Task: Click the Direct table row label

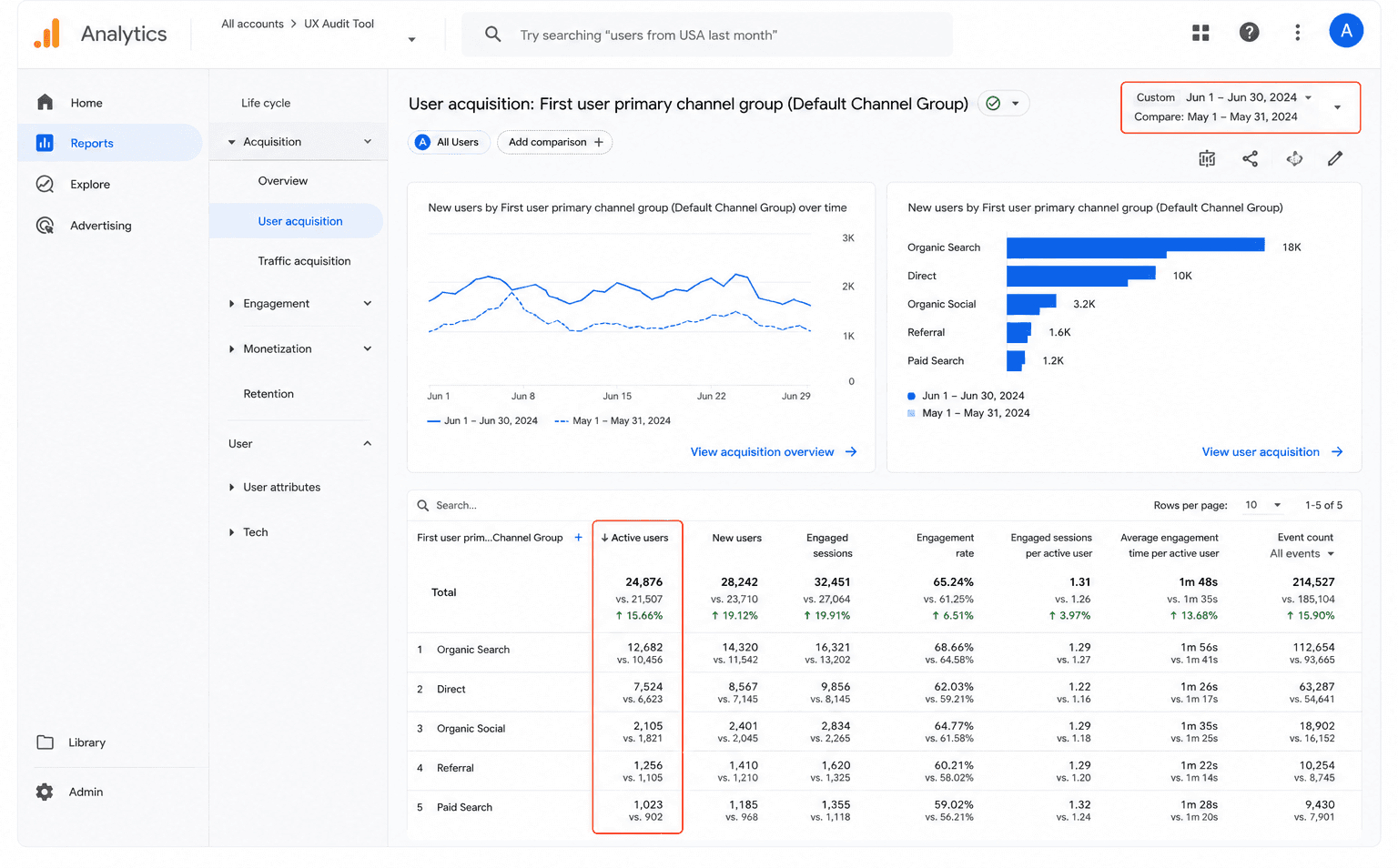Action: (x=451, y=690)
